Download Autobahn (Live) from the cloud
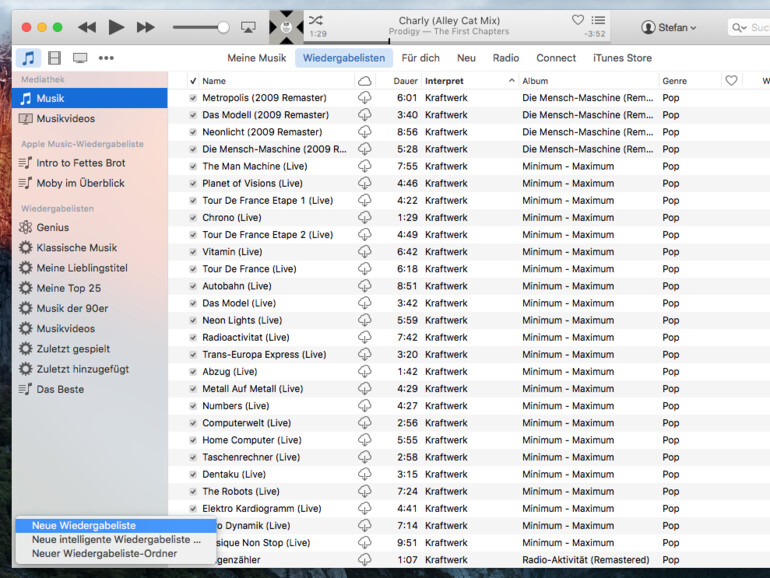Viewport: 770px width, 578px height. (364, 286)
